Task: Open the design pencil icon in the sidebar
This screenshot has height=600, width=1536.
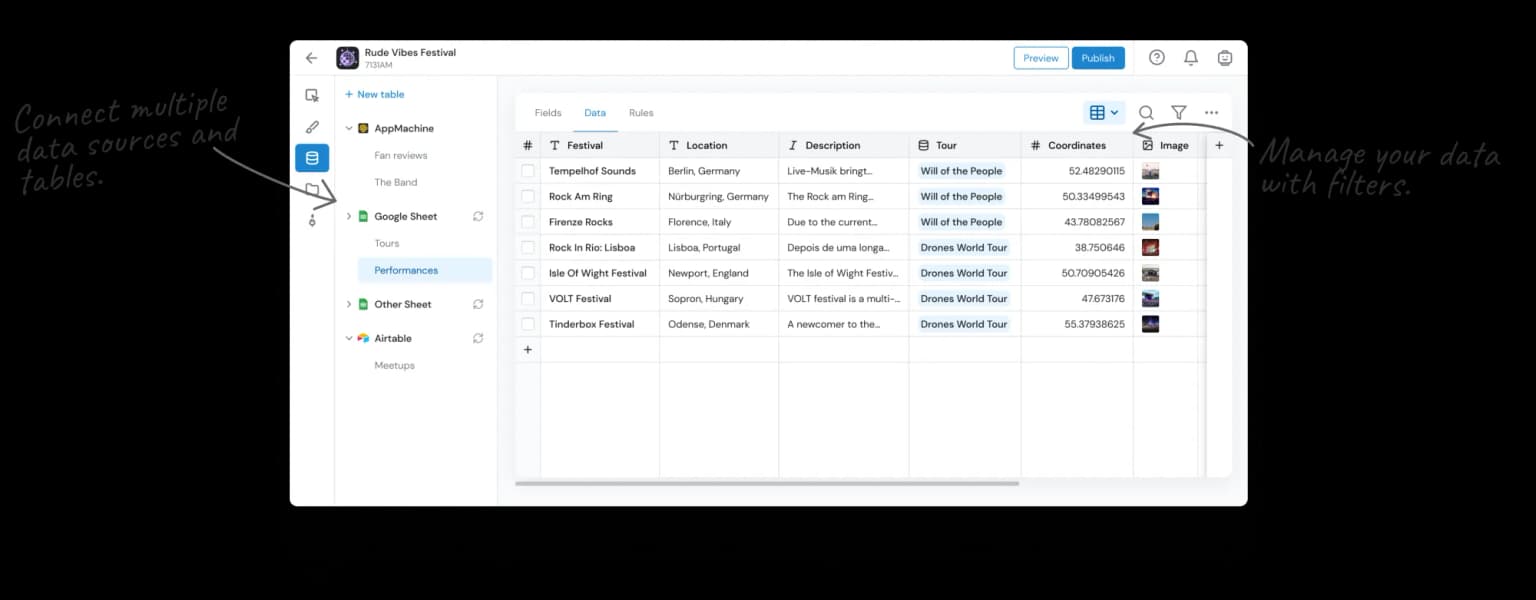Action: point(311,126)
